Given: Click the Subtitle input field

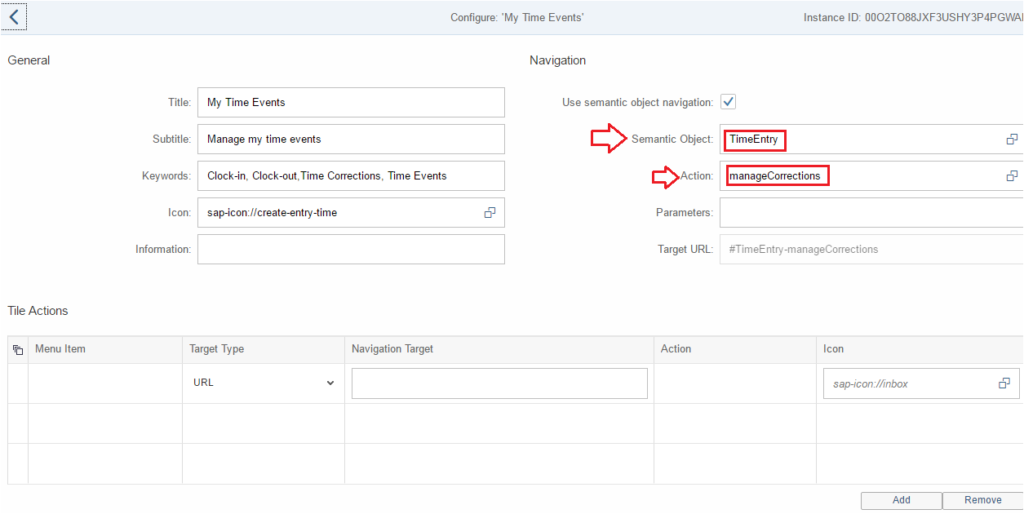Looking at the screenshot, I should [351, 139].
